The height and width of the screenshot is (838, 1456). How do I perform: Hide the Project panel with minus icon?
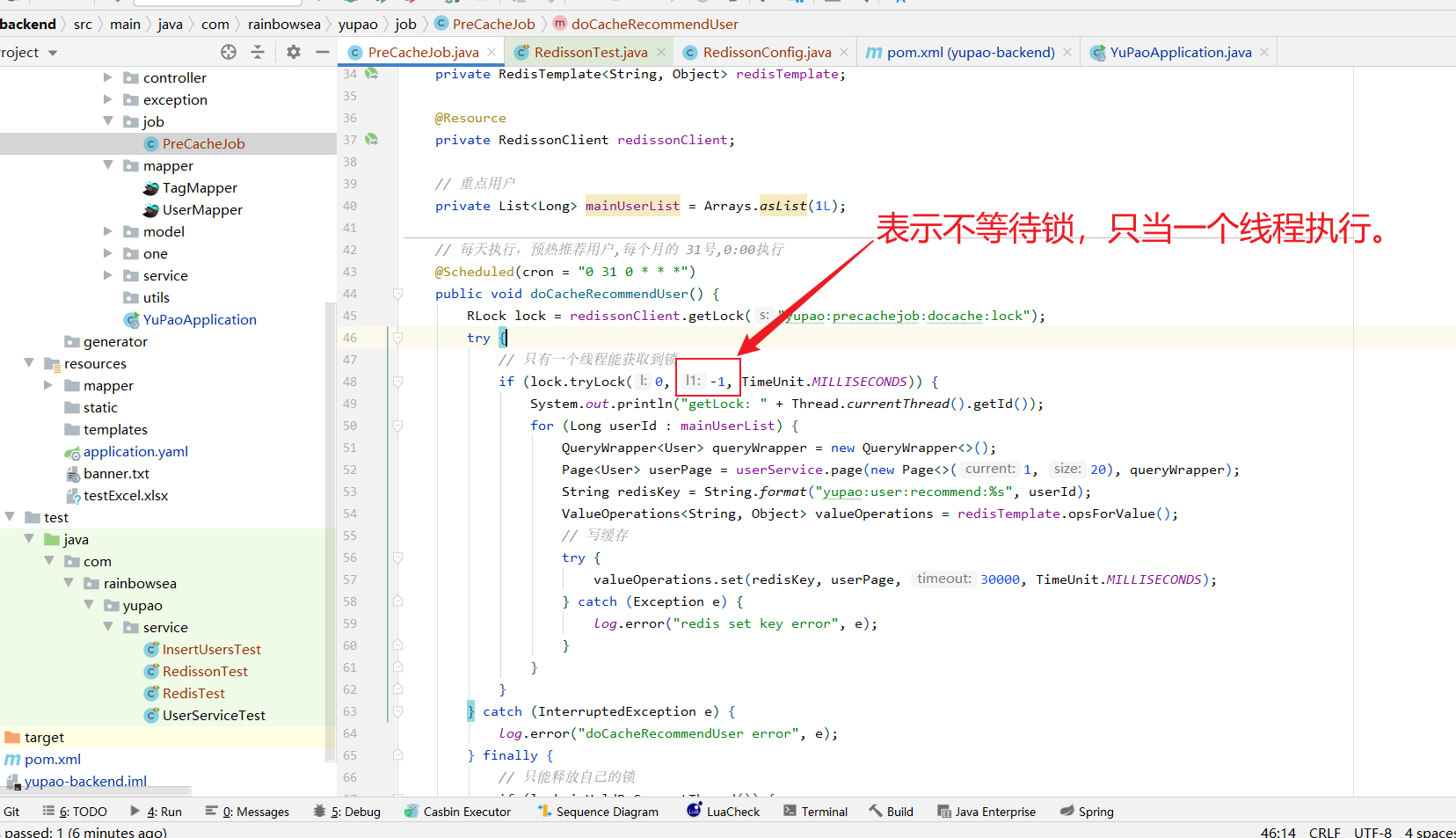click(x=323, y=52)
